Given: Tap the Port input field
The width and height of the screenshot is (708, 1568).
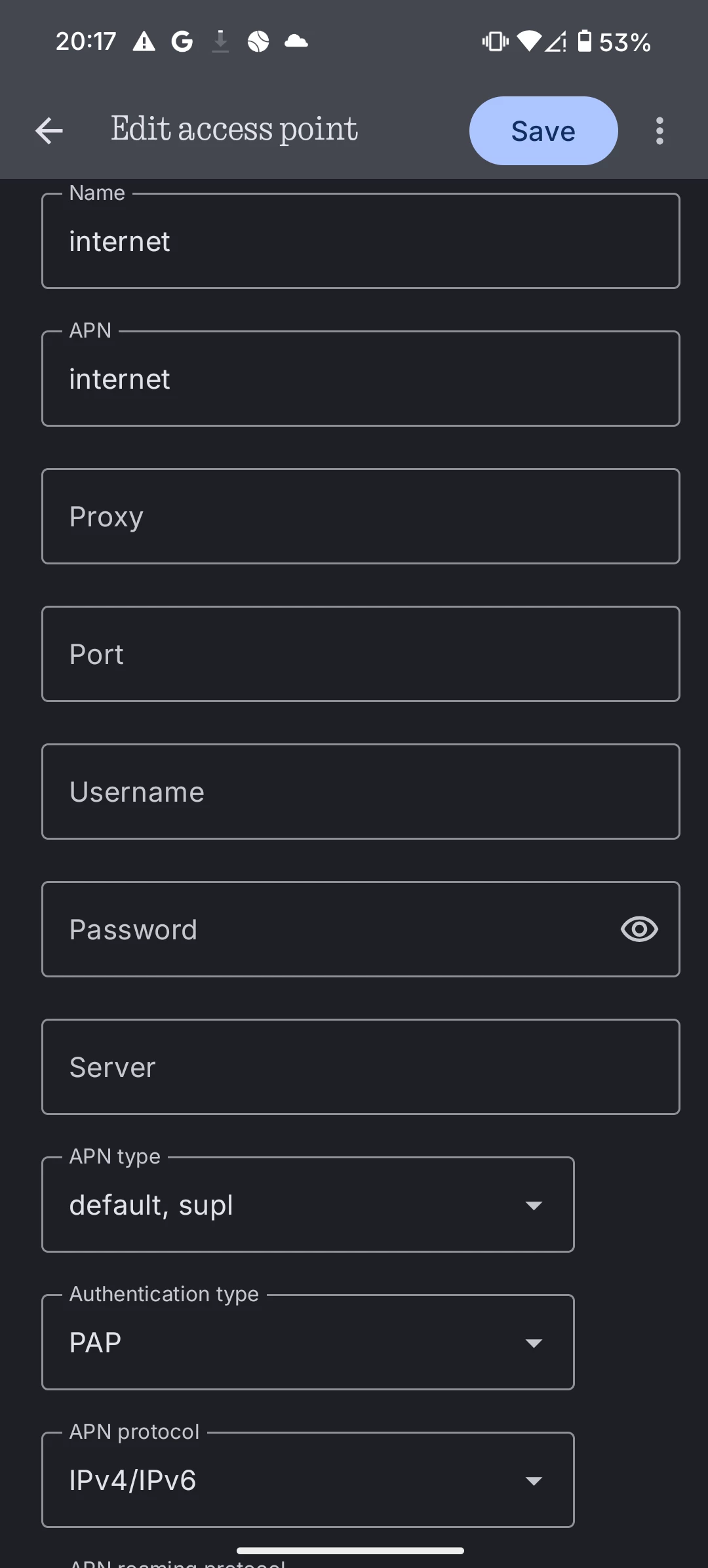Looking at the screenshot, I should point(361,654).
